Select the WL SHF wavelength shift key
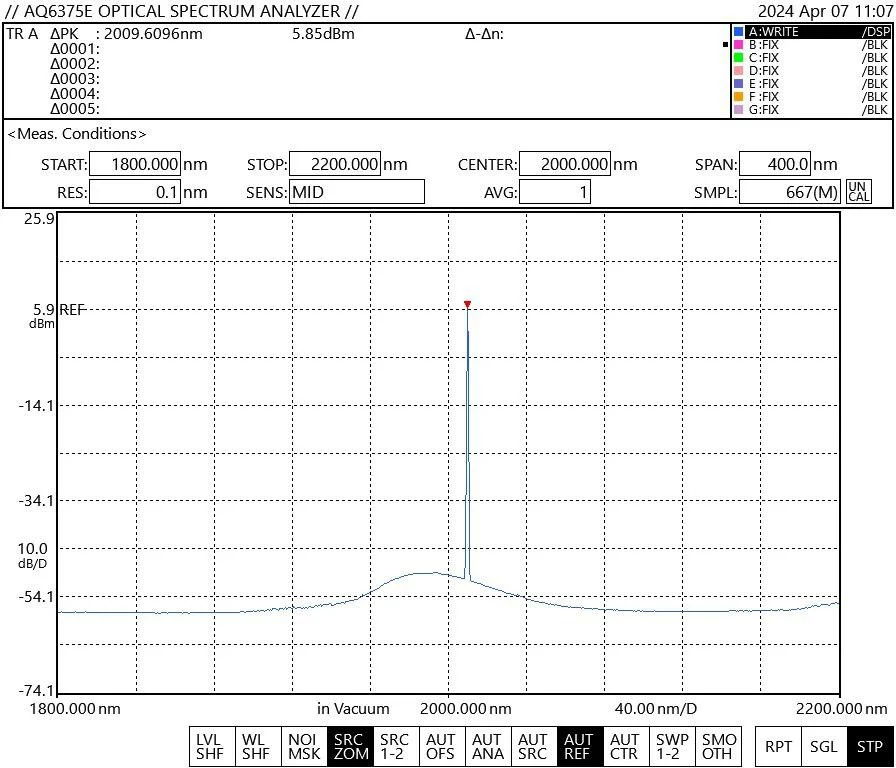Viewport: 896px width, 768px height. coord(256,746)
